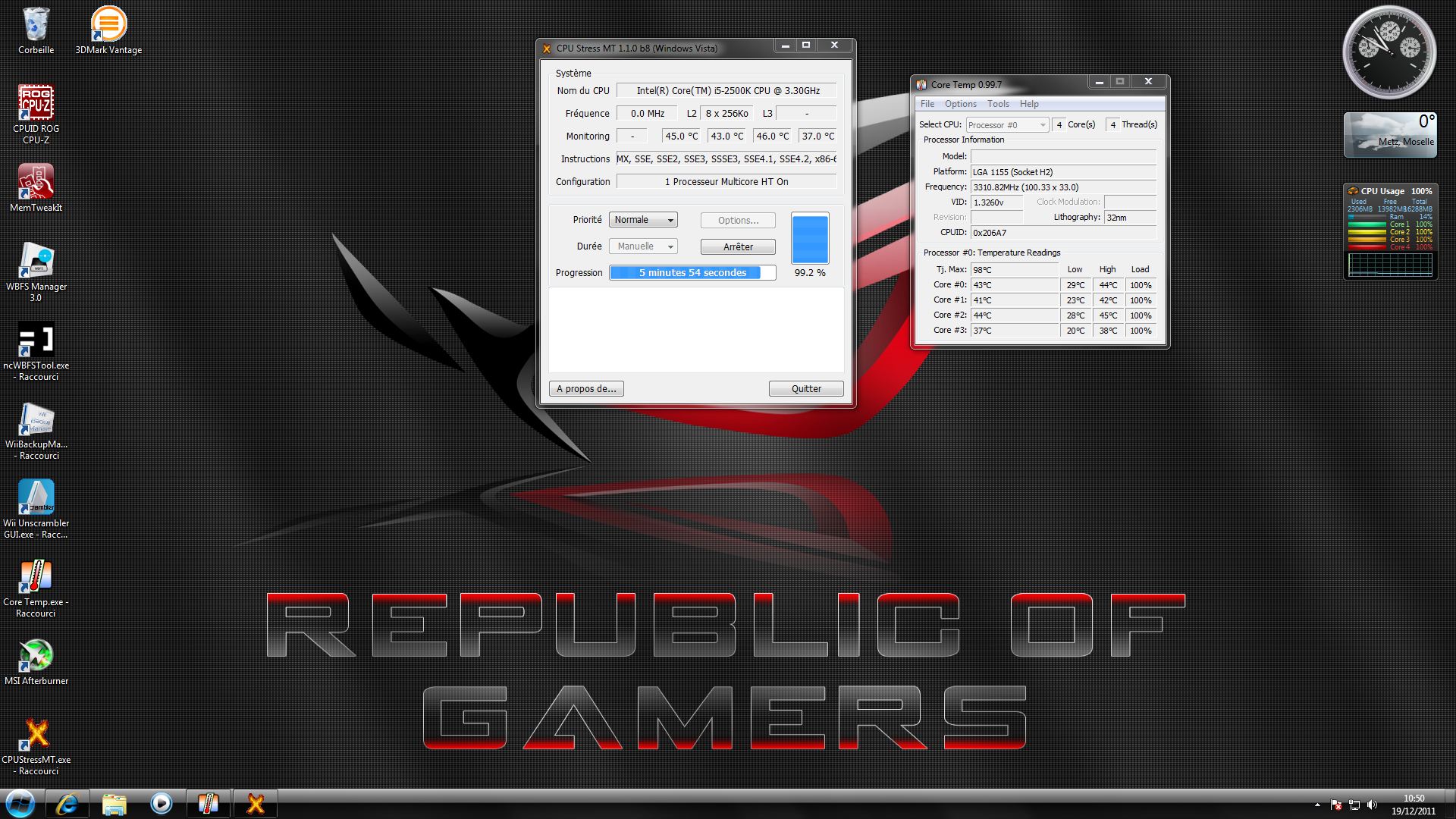Screen dimensions: 1456x819
Task: Open the WBFS Manager 3.0 desktop icon
Action: (36, 262)
